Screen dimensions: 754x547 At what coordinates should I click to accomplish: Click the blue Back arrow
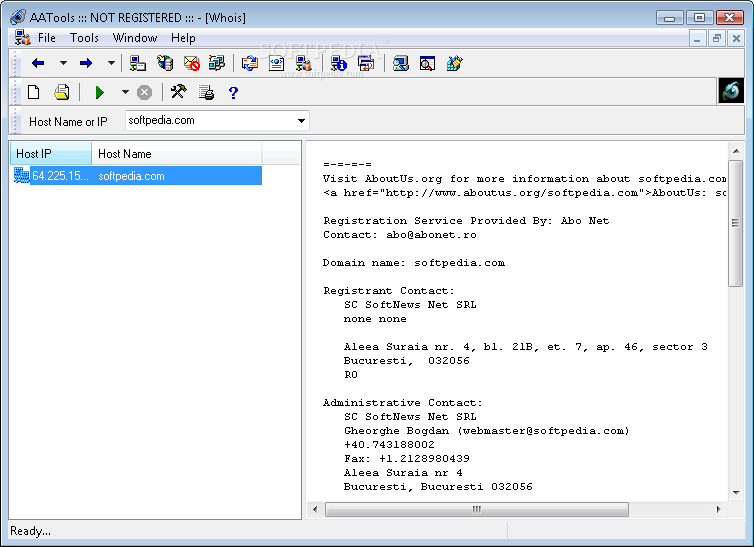click(x=38, y=63)
